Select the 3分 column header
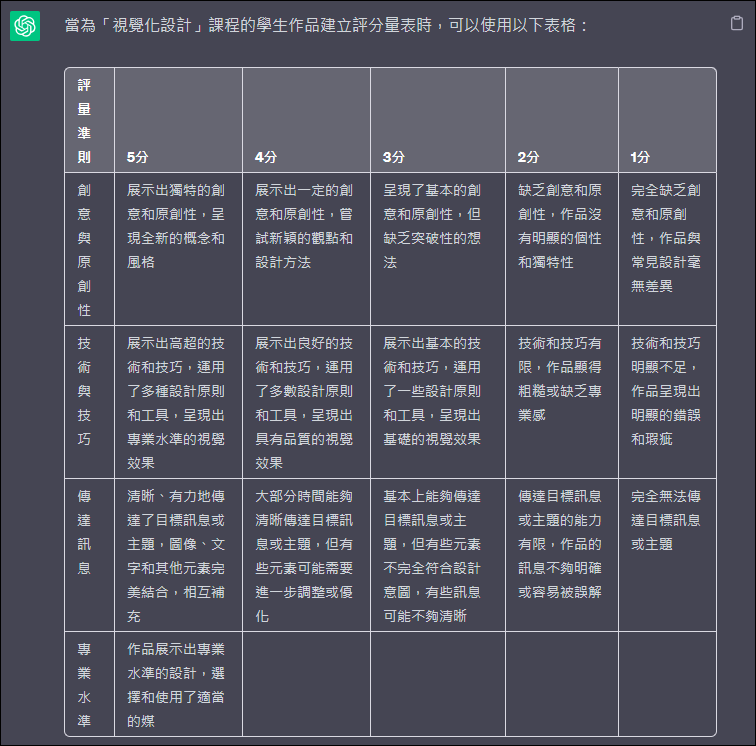This screenshot has width=756, height=746. pos(438,120)
